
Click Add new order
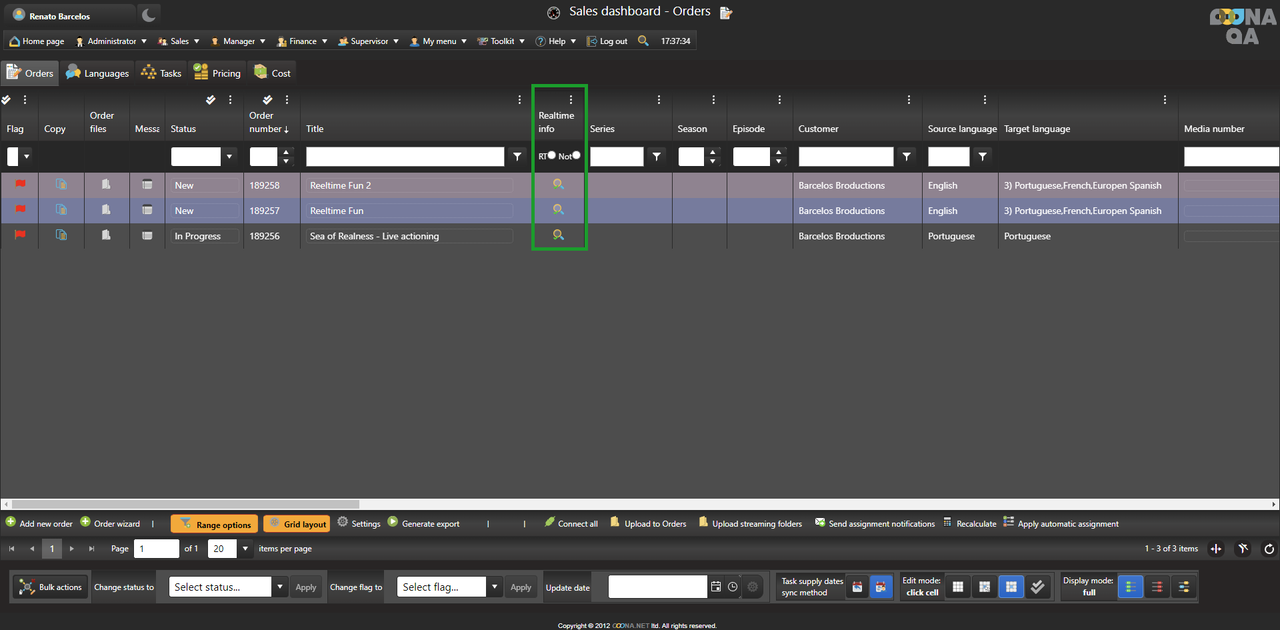click(39, 524)
